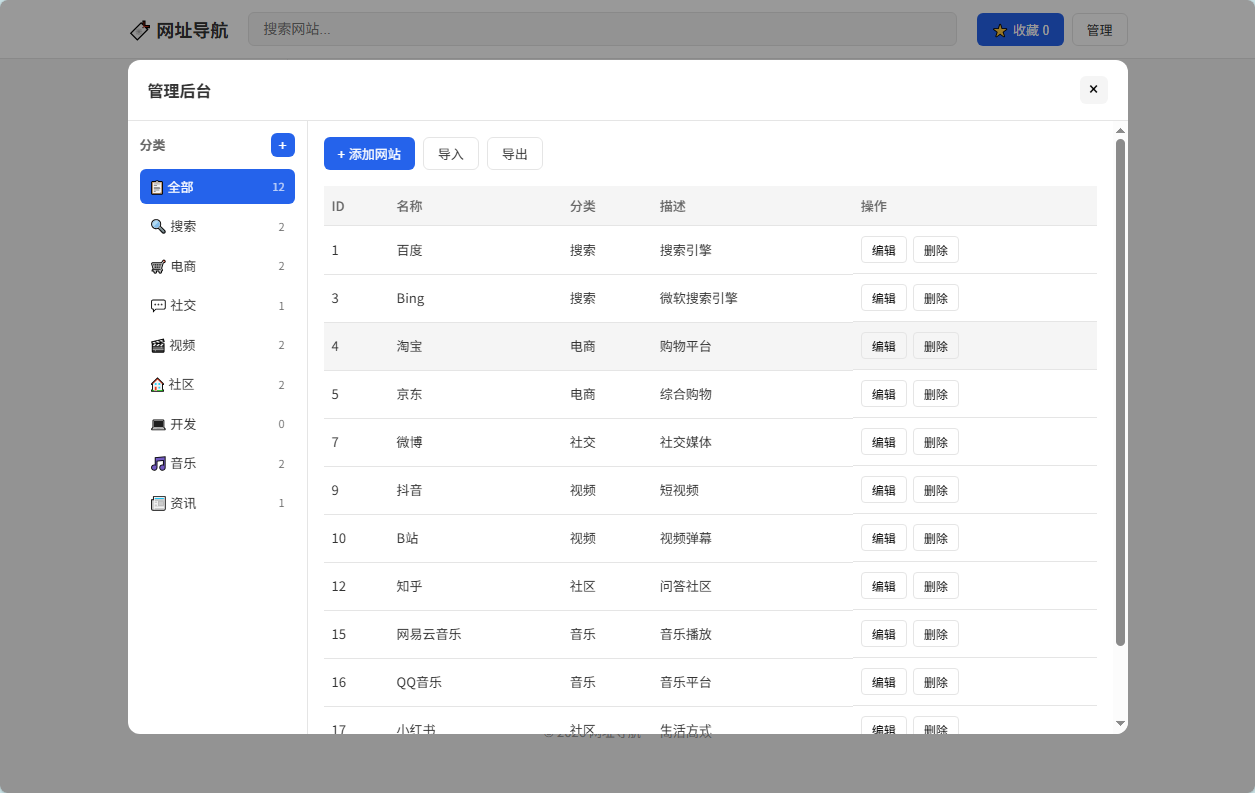Viewport: 1255px width, 793px height.
Task: Click the 电商 shopping cart category icon
Action: pyautogui.click(x=158, y=266)
